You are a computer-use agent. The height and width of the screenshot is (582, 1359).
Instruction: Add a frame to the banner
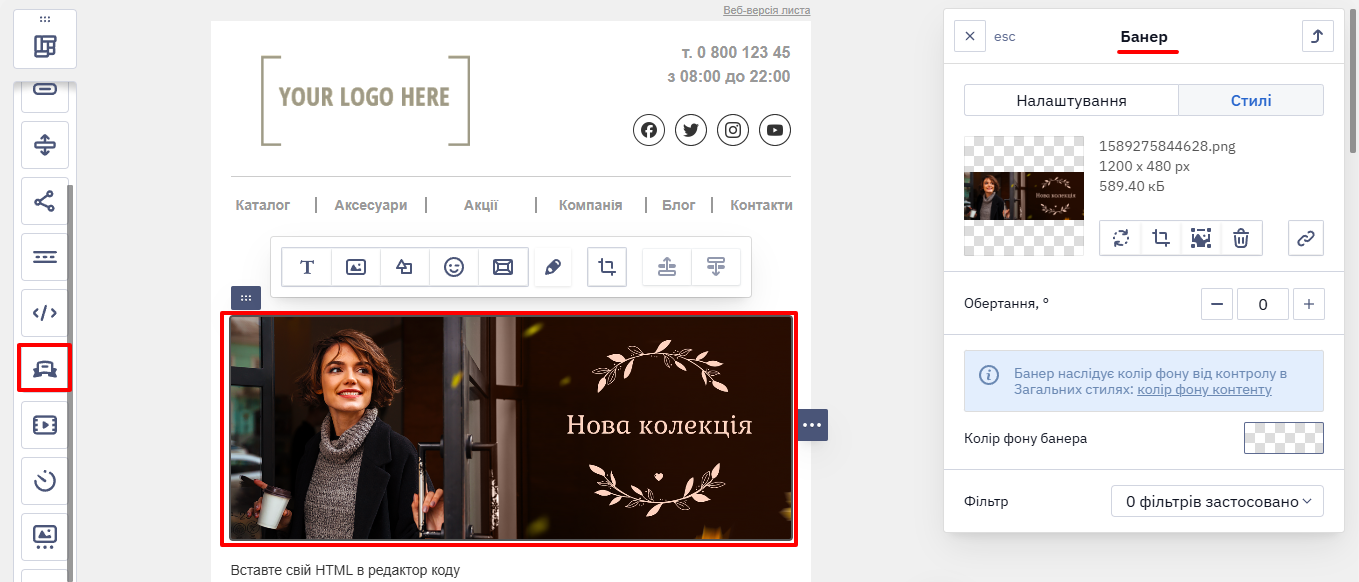coord(503,267)
